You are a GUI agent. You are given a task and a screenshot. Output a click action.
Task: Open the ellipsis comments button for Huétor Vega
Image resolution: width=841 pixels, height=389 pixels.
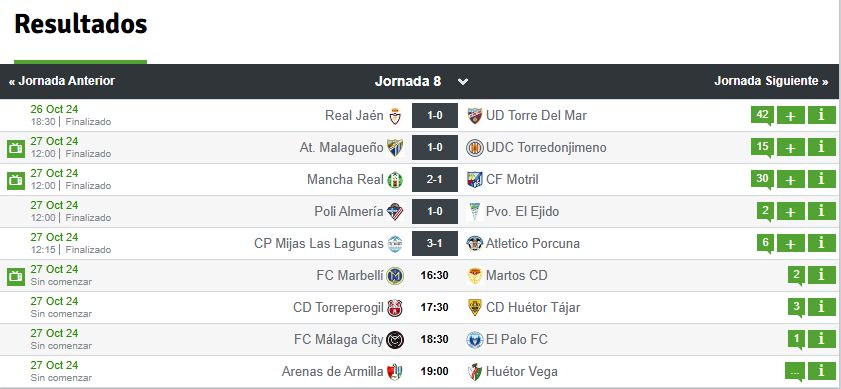point(795,371)
